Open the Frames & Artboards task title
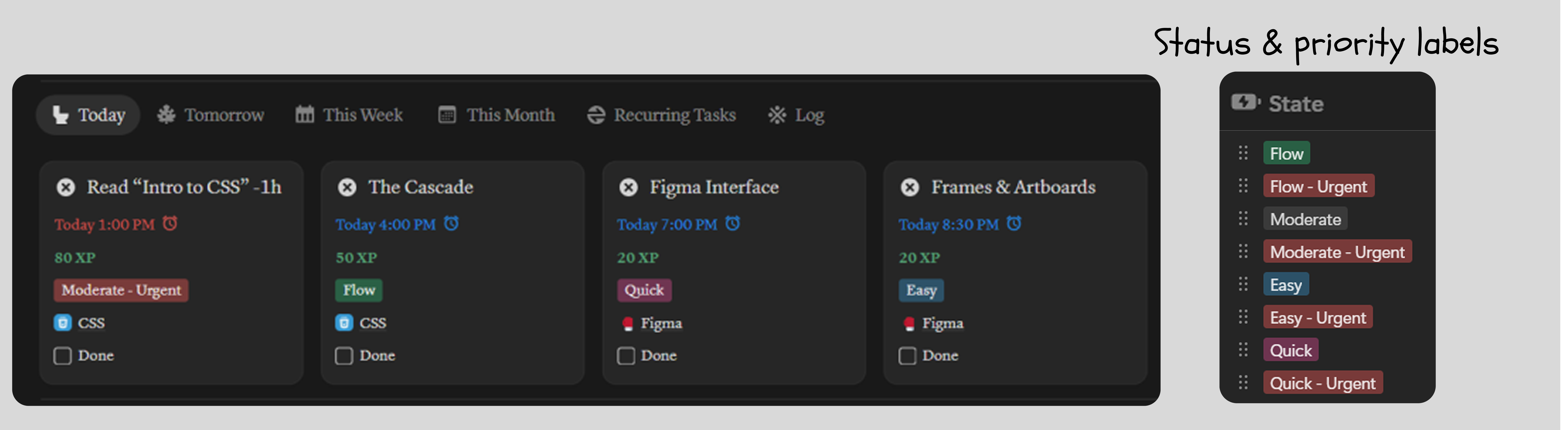This screenshot has width=1568, height=430. pos(1013,187)
